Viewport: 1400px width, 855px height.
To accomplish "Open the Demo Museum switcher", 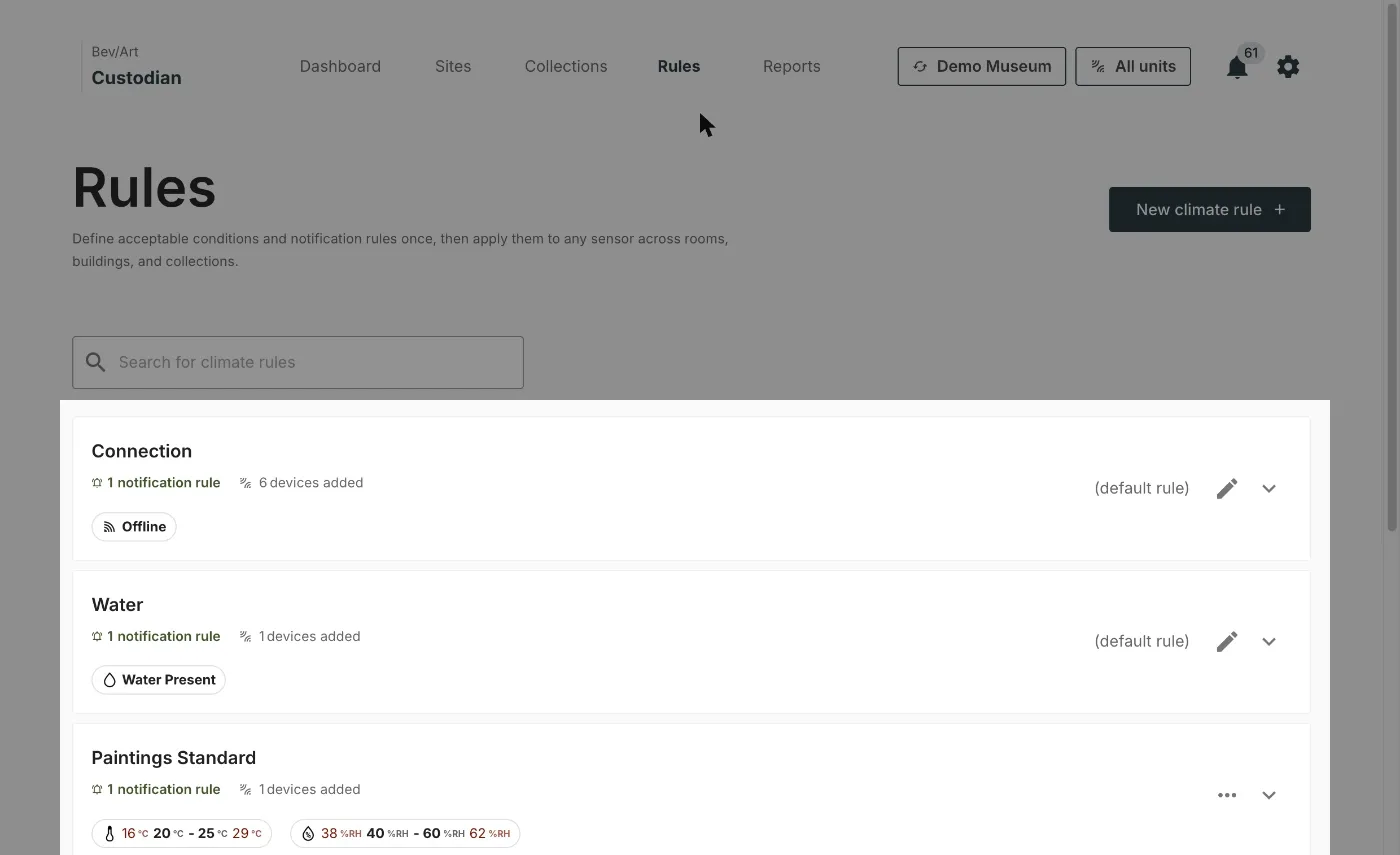I will pos(981,66).
